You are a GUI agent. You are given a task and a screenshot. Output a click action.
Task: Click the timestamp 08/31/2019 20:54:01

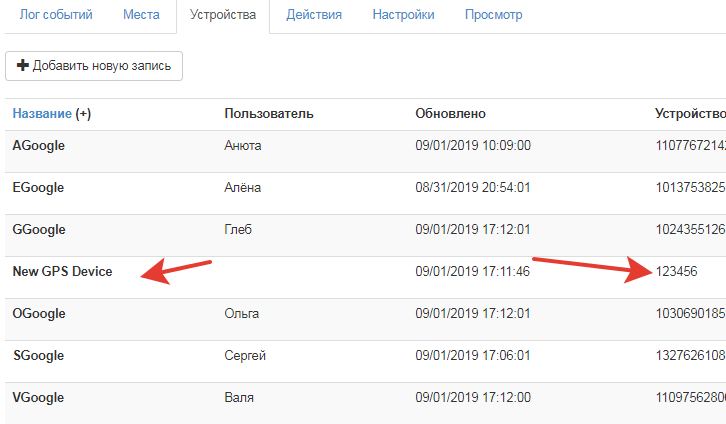coord(473,187)
